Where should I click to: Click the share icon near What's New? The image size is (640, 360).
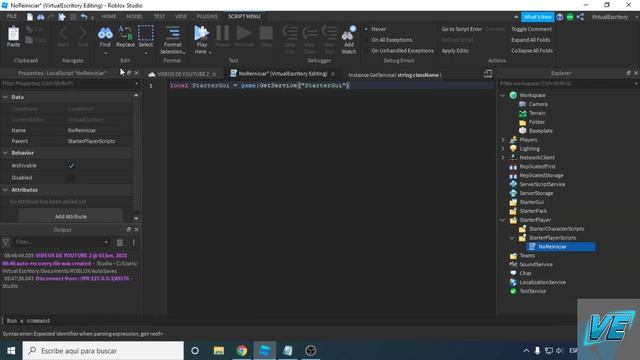click(580, 17)
